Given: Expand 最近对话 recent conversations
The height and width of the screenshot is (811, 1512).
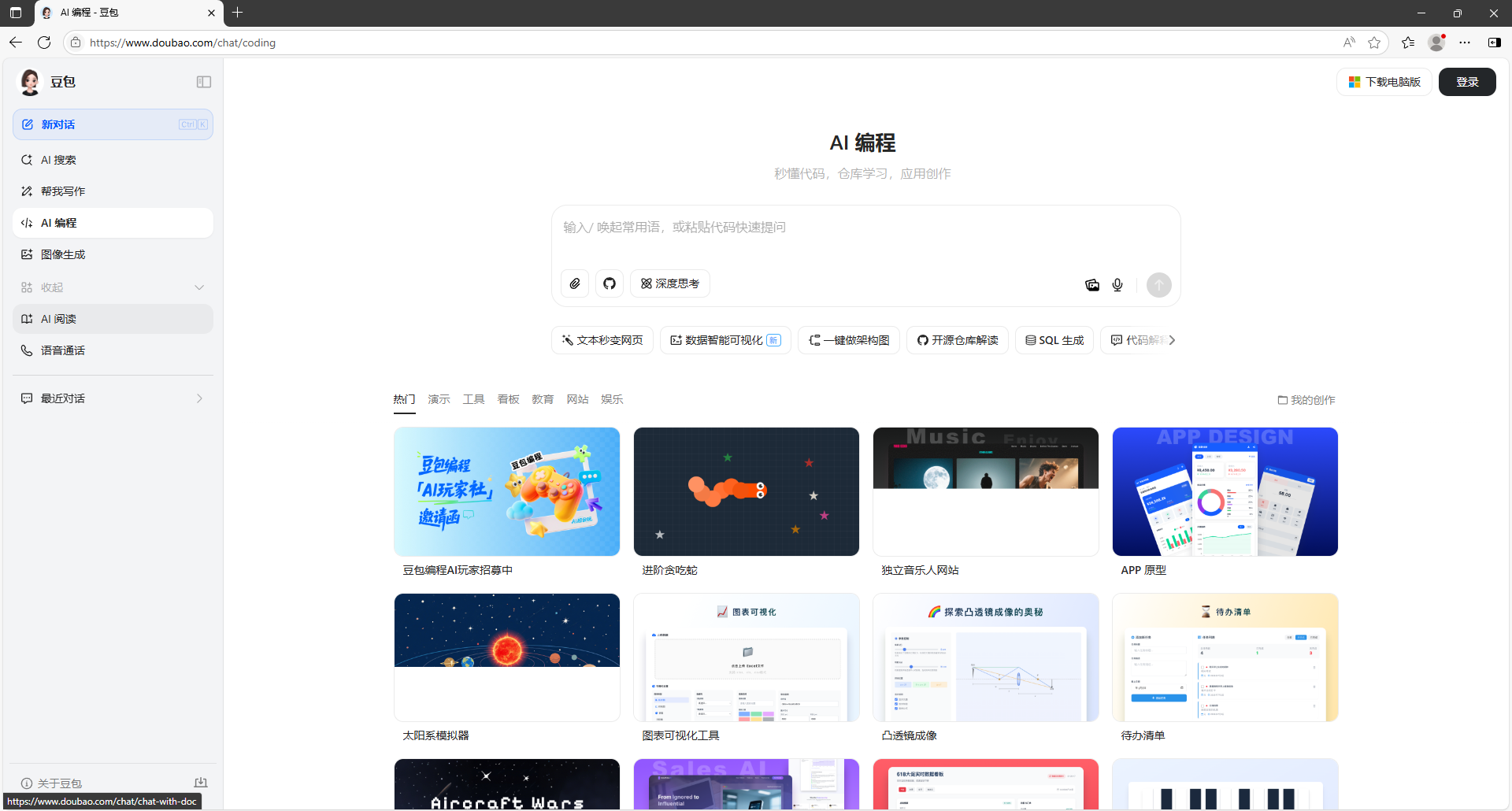Looking at the screenshot, I should tap(113, 398).
